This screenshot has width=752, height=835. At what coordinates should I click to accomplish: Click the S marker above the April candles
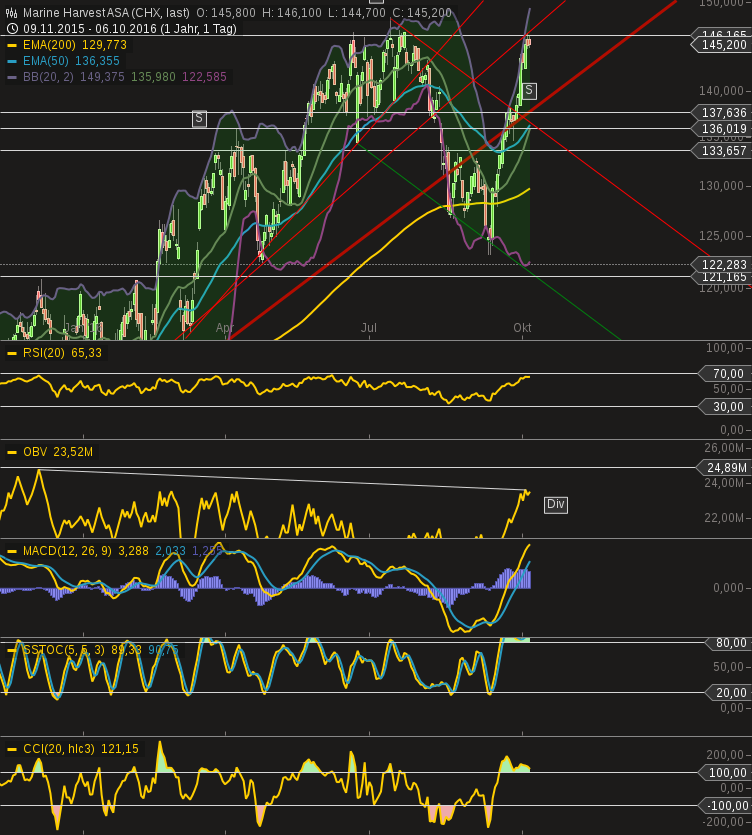tap(199, 118)
